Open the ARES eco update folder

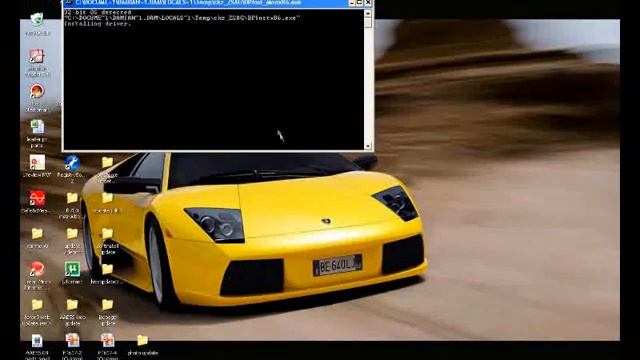coord(72,304)
